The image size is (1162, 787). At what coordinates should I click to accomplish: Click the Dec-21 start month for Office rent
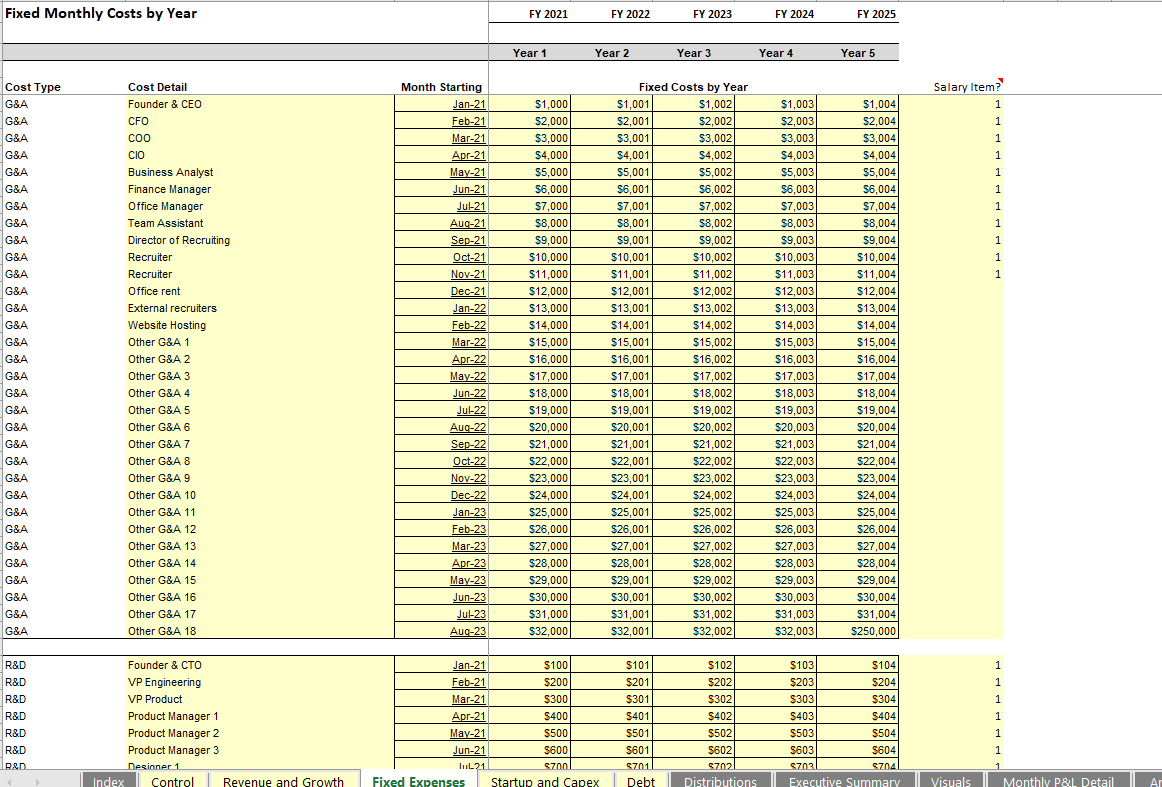pos(441,291)
